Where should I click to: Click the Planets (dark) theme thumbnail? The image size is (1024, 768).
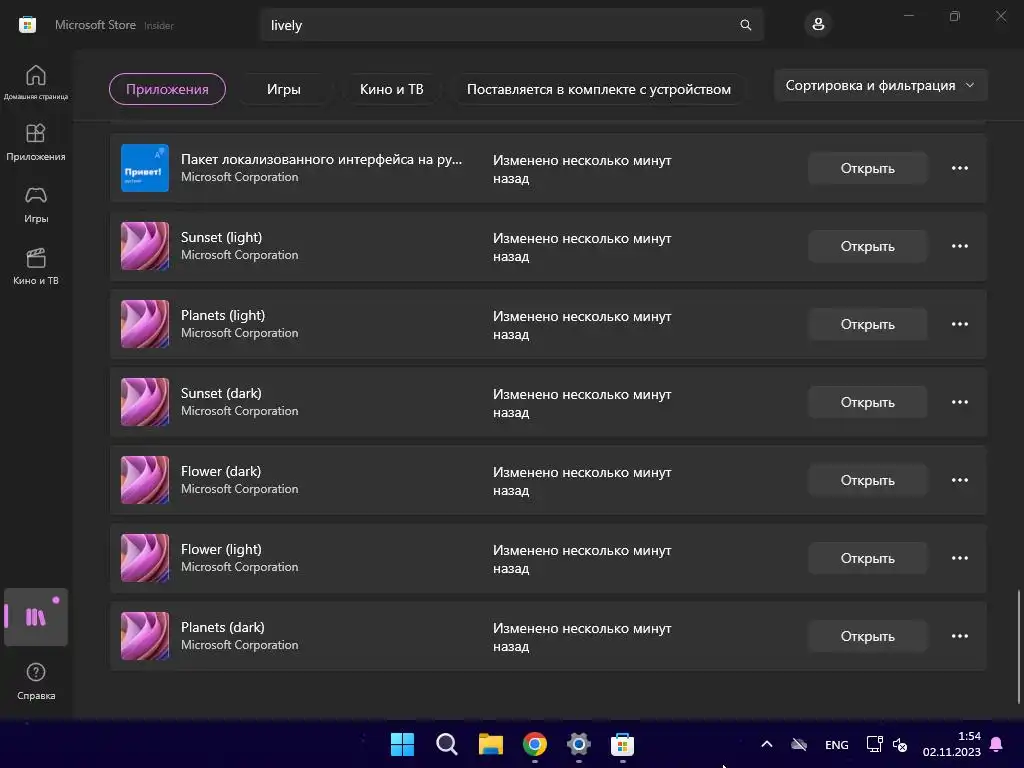145,636
